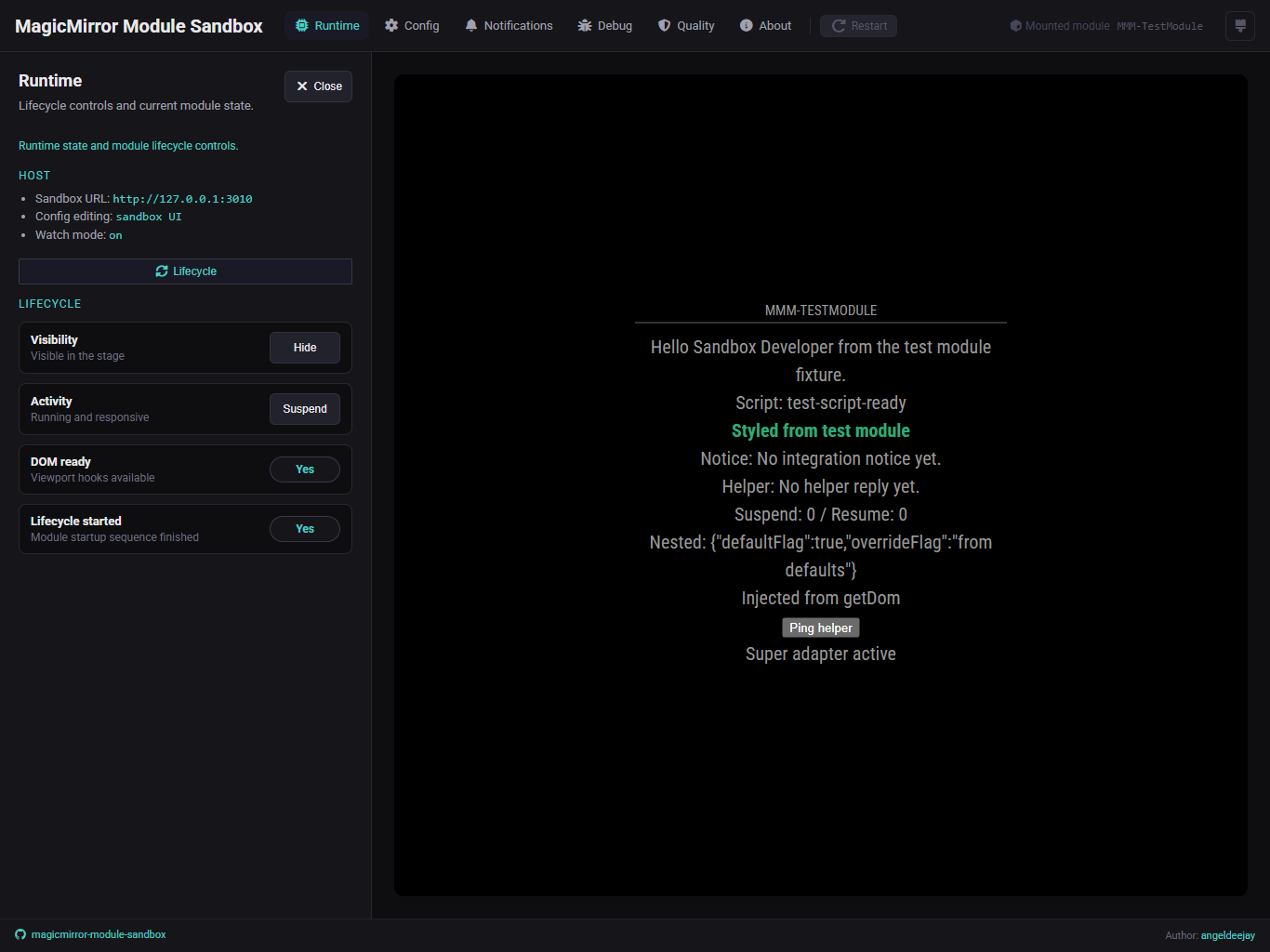
Task: Select the Lifecycle section button
Action: [x=185, y=271]
